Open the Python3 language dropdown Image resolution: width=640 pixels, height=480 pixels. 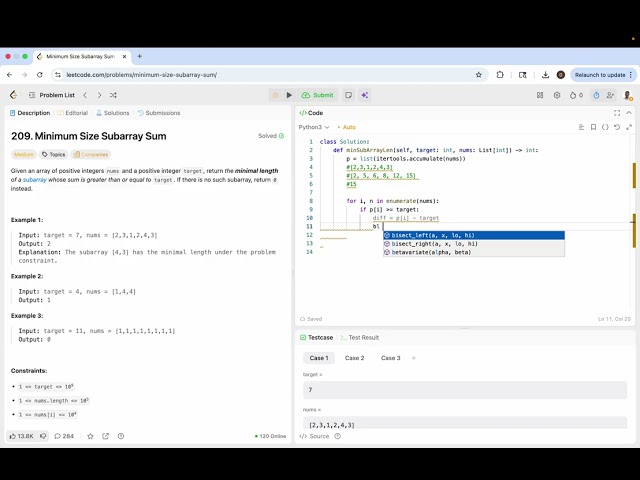(313, 127)
